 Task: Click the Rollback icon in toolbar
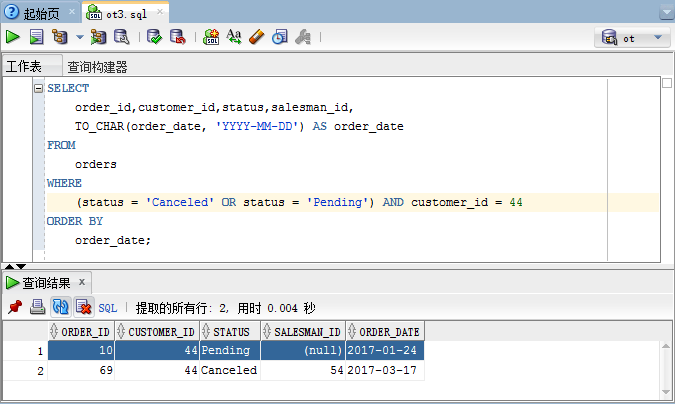pos(177,37)
